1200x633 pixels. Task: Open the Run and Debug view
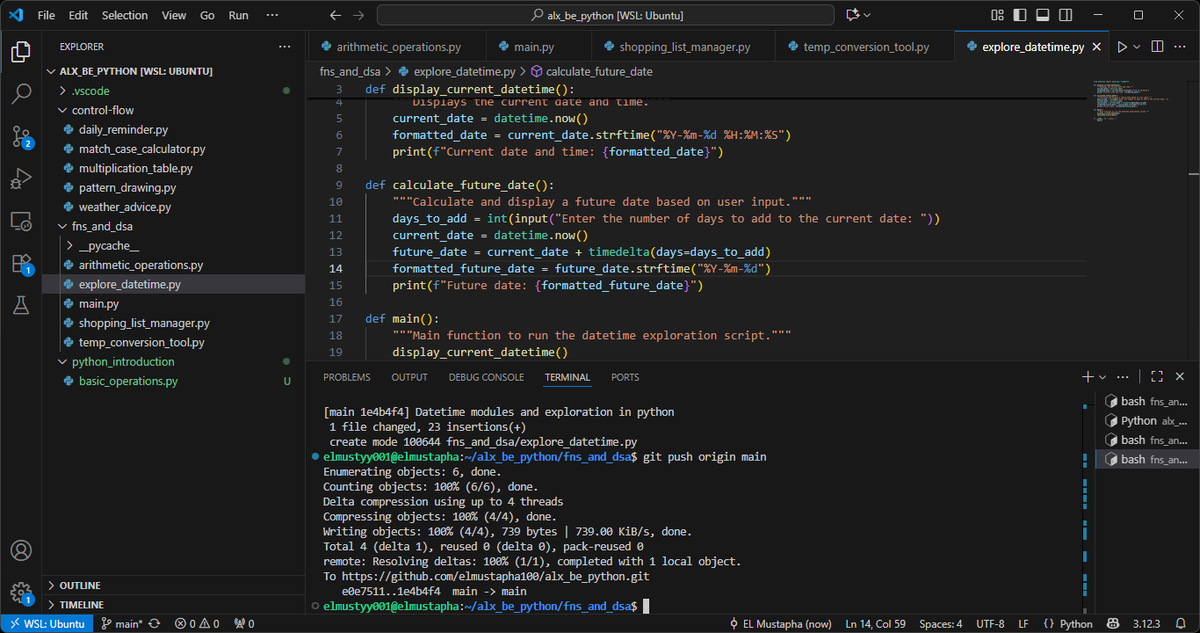click(21, 179)
